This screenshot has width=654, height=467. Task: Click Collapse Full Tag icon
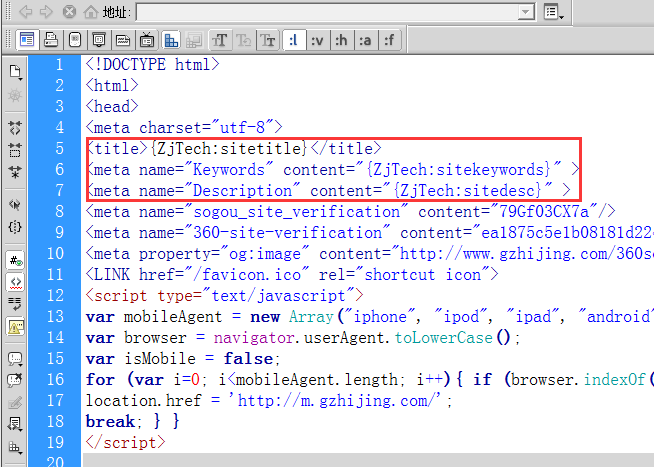pyautogui.click(x=15, y=129)
